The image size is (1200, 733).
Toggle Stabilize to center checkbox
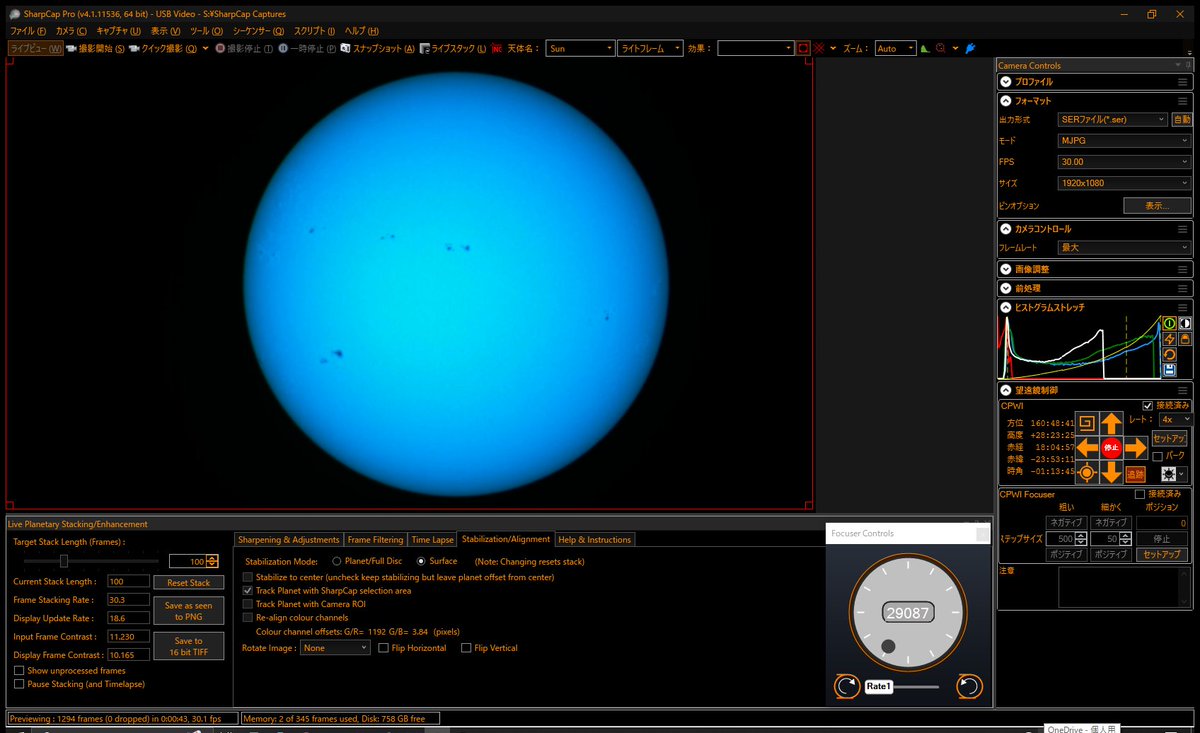[x=248, y=577]
